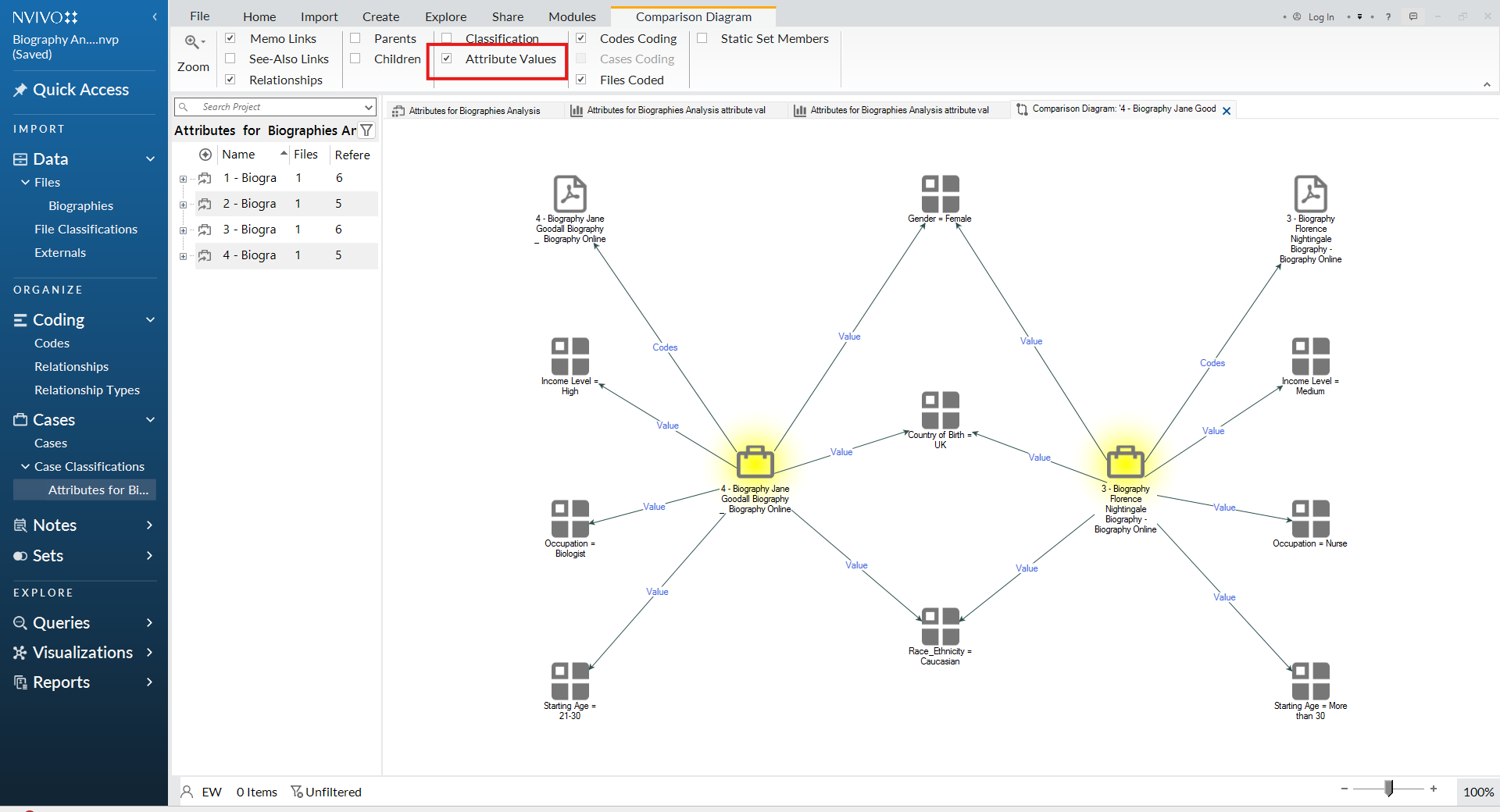Click Log In at top right
The image size is (1500, 812).
click(x=1321, y=17)
